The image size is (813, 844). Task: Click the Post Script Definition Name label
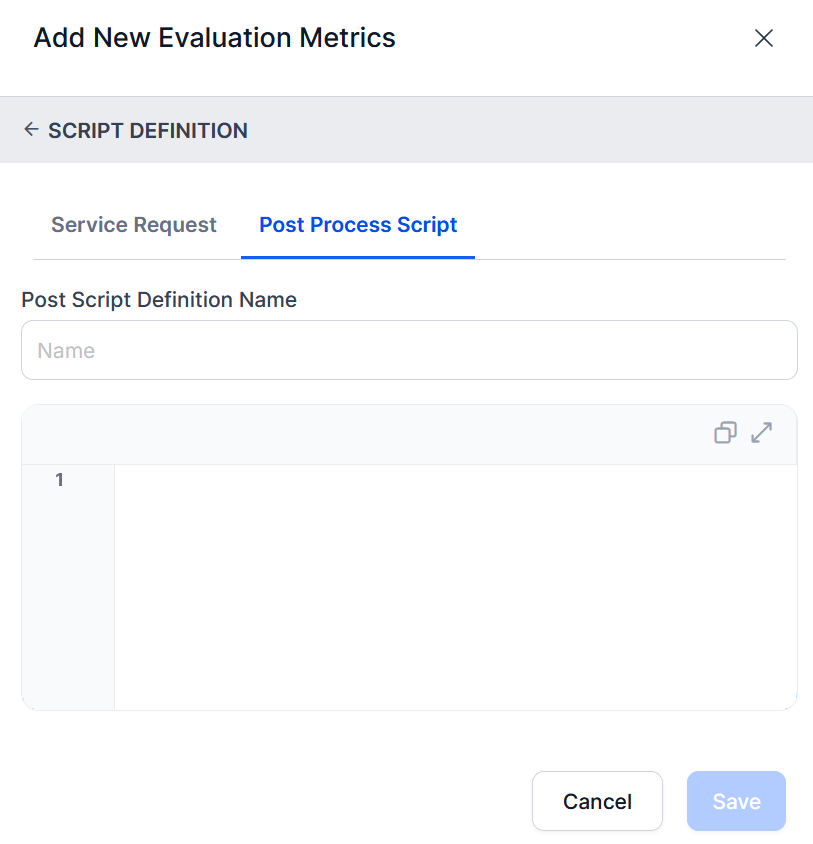[159, 299]
